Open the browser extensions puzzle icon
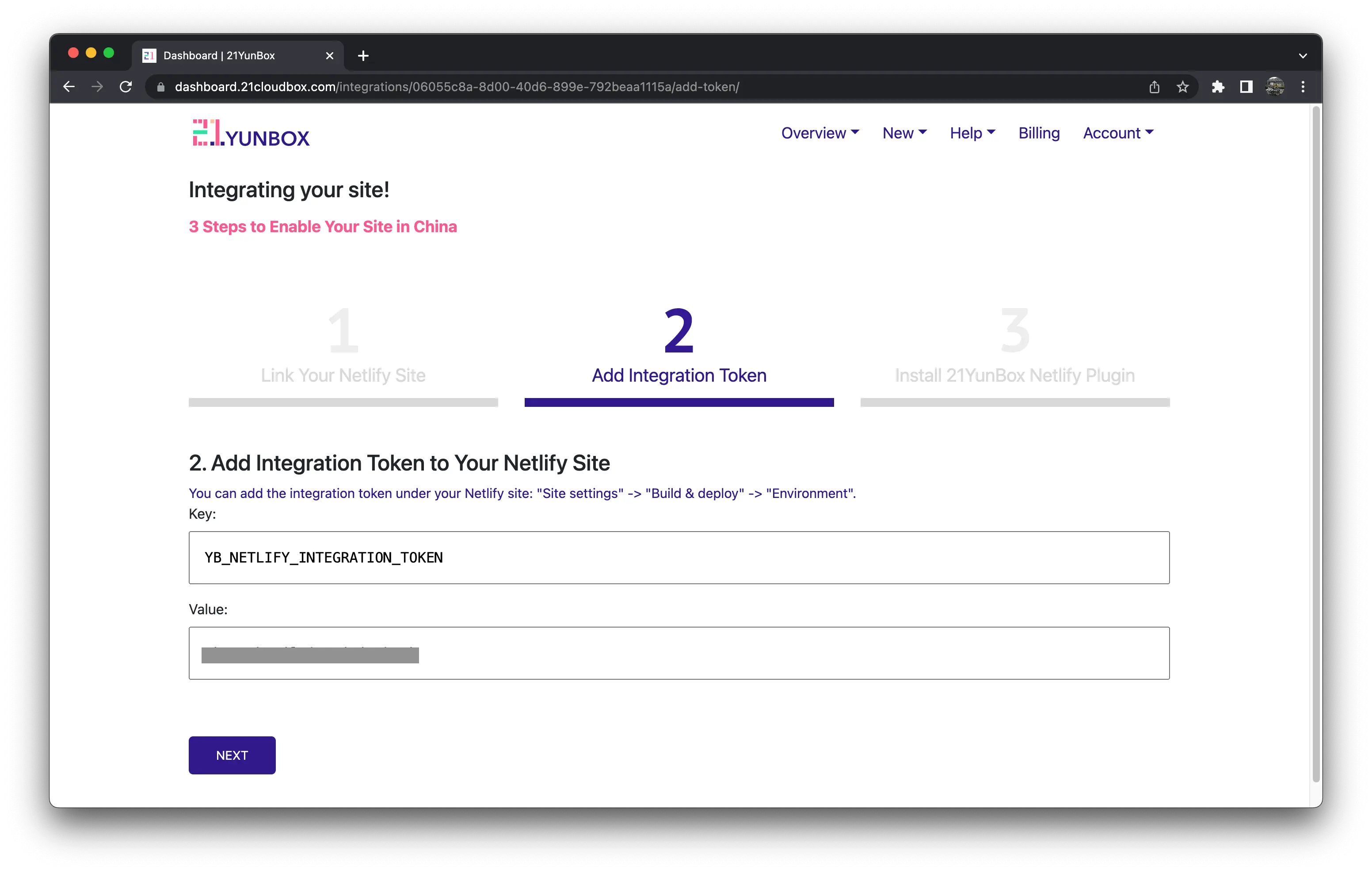 click(x=1218, y=87)
